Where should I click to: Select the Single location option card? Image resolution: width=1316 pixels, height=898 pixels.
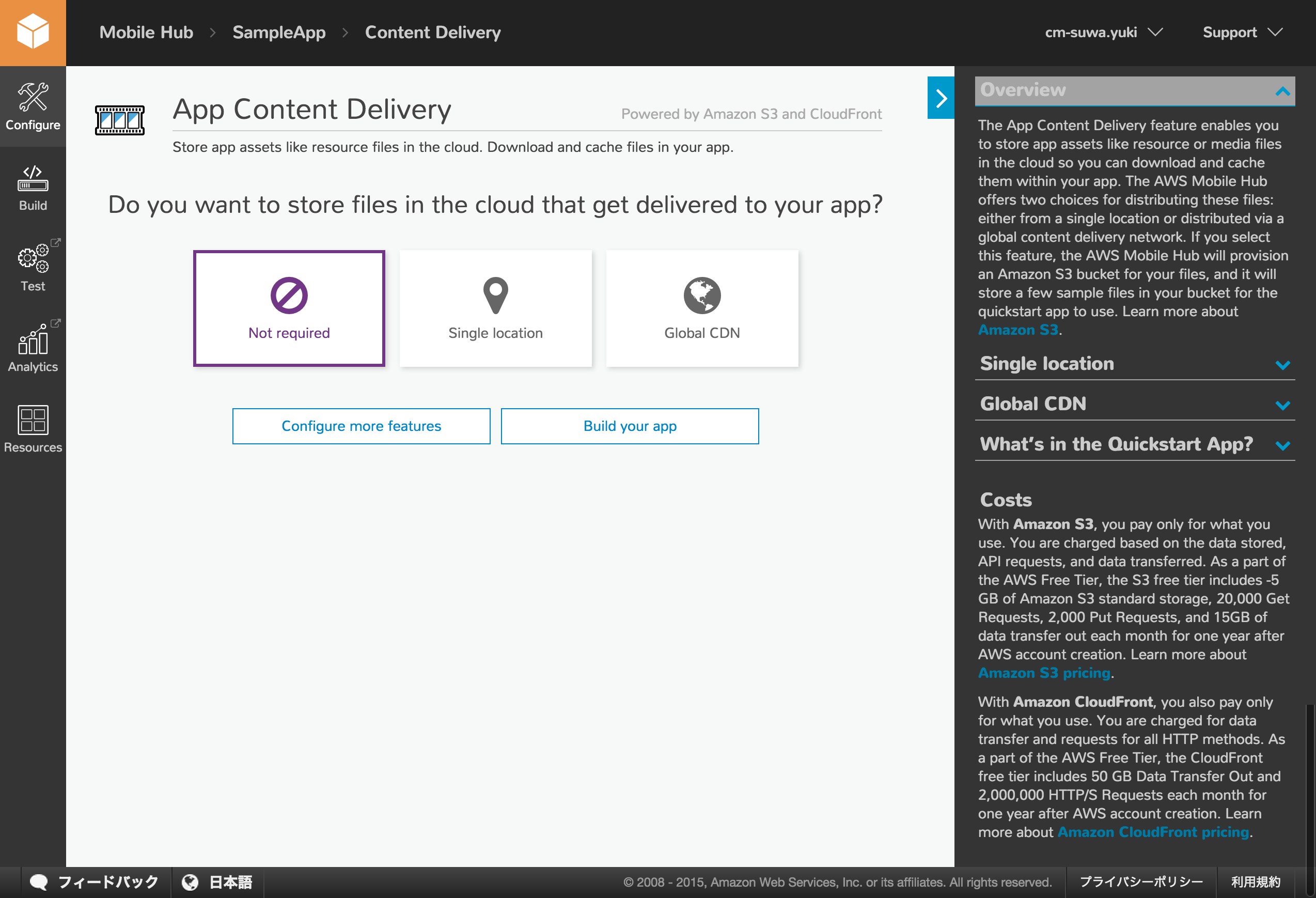pos(495,308)
